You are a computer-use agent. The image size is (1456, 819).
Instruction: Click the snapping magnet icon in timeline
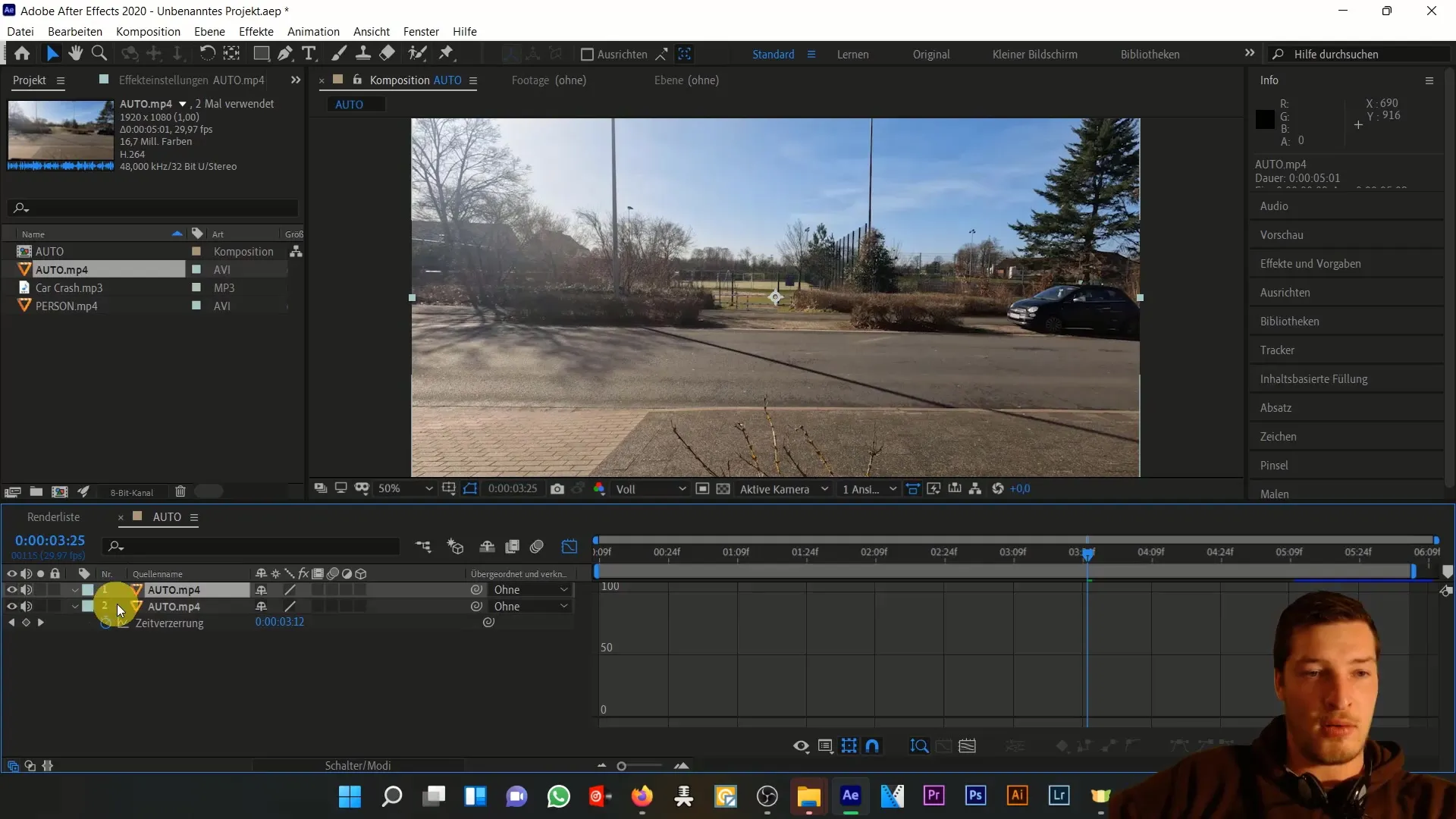[x=872, y=746]
